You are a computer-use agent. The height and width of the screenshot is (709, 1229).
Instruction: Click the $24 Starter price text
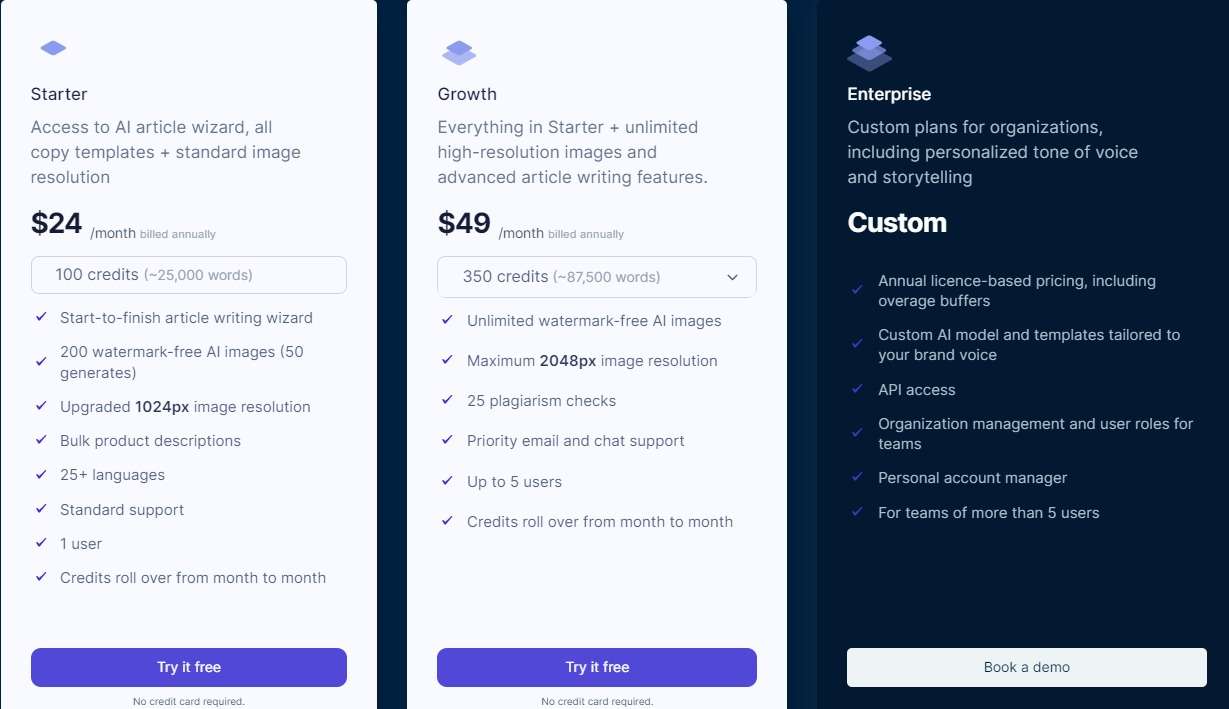pyautogui.click(x=57, y=223)
